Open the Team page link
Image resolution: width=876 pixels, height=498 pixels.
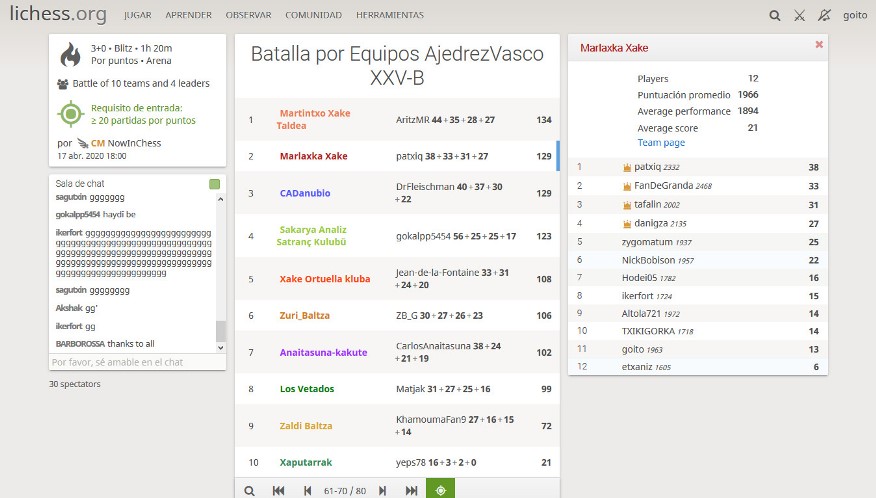pos(661,143)
